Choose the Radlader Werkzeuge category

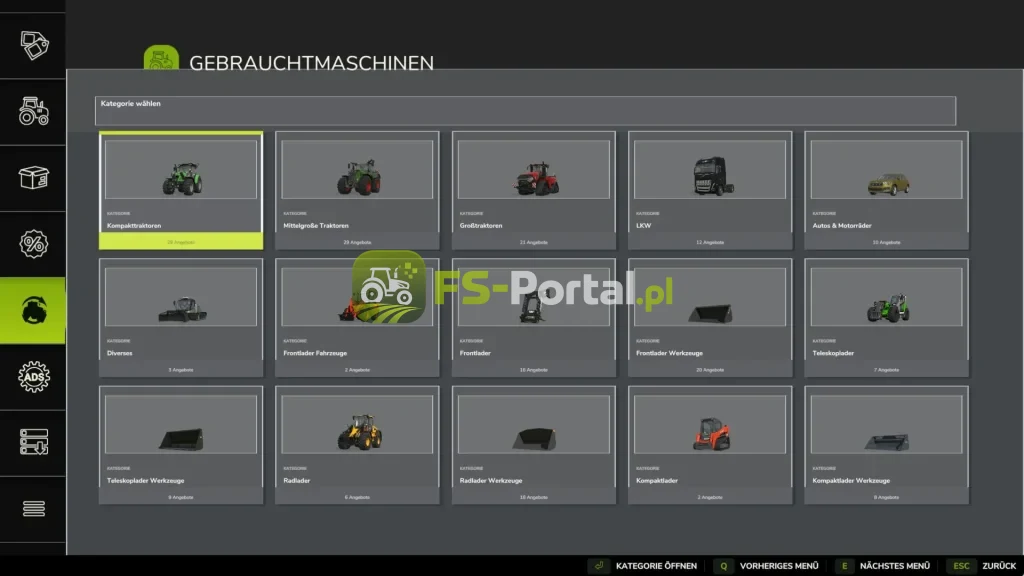(x=534, y=445)
